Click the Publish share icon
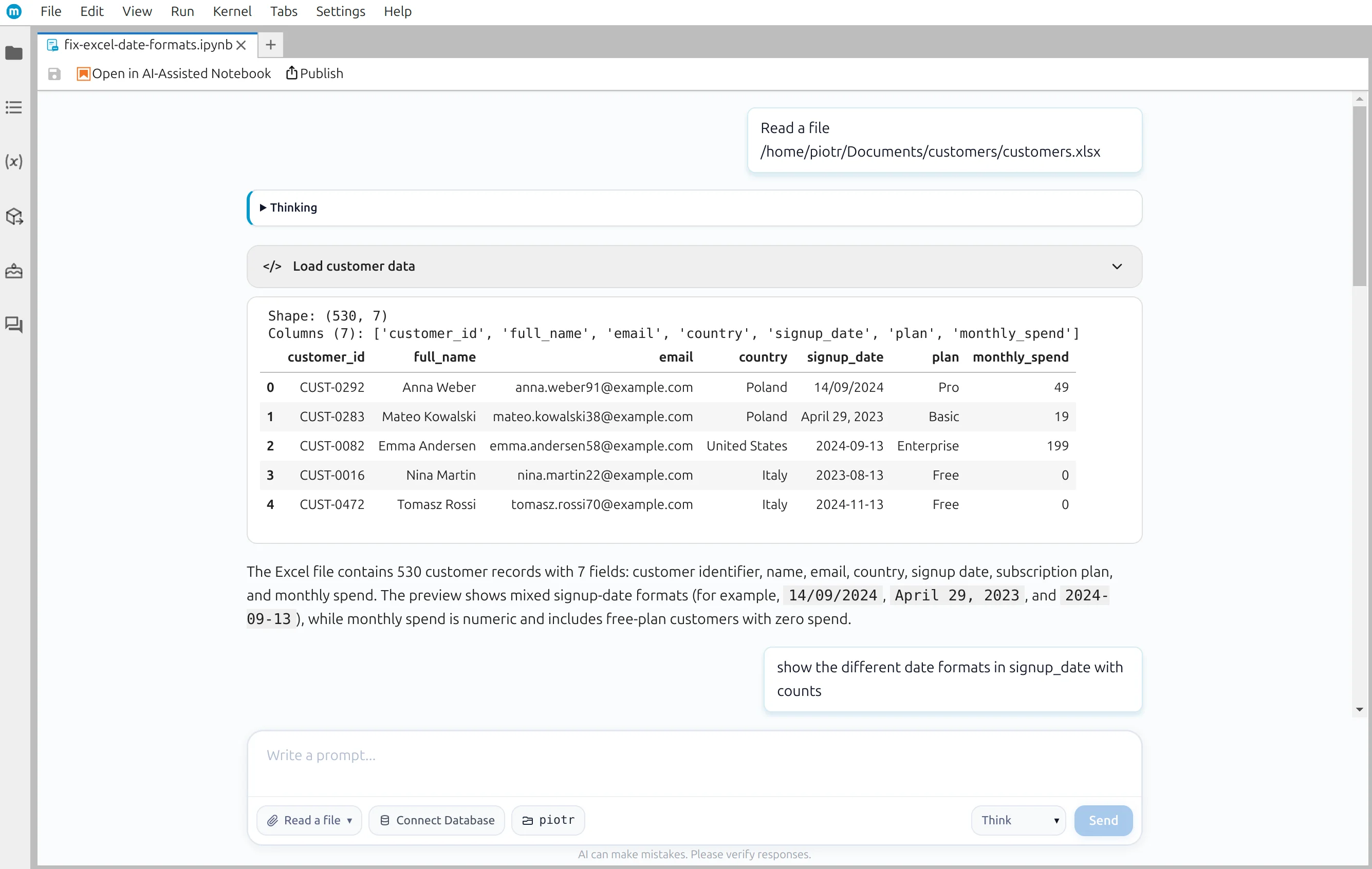The image size is (1372, 869). 291,73
